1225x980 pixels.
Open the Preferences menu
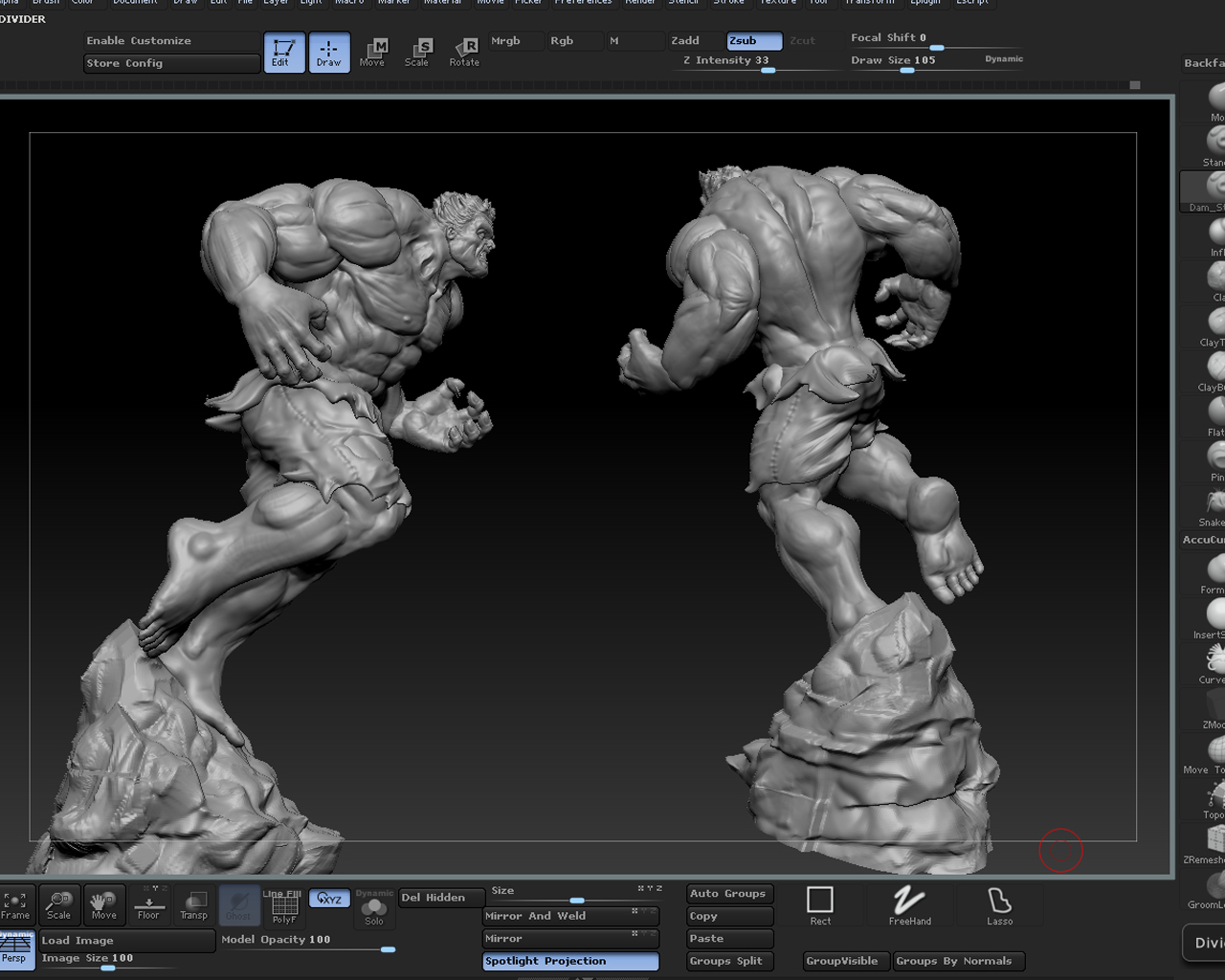tap(583, 3)
